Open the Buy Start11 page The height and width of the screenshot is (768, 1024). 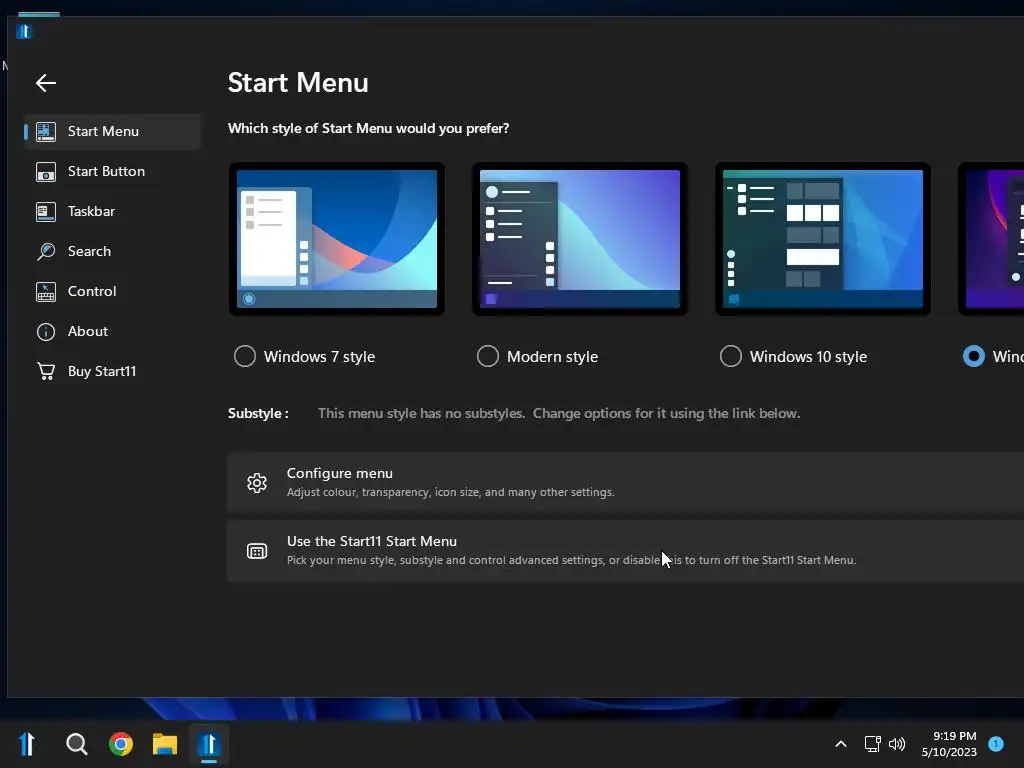[x=112, y=372]
